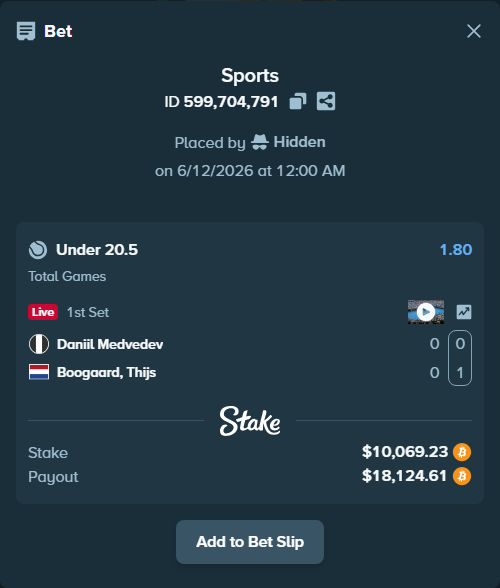The image size is (500, 588).
Task: Click the share bet icon
Action: pyautogui.click(x=326, y=101)
